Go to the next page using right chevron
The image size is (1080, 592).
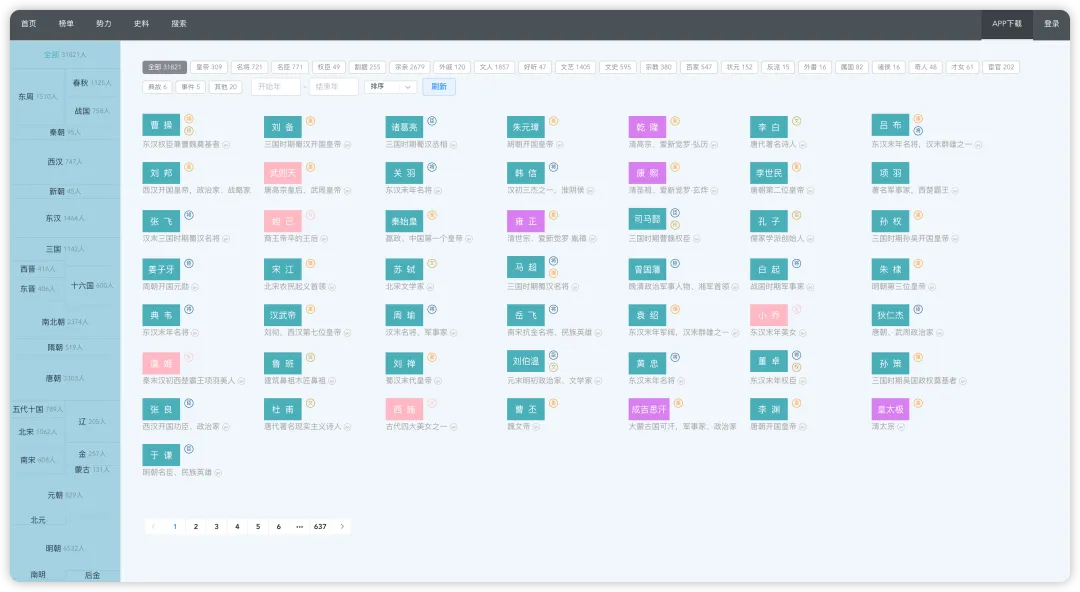pos(342,527)
